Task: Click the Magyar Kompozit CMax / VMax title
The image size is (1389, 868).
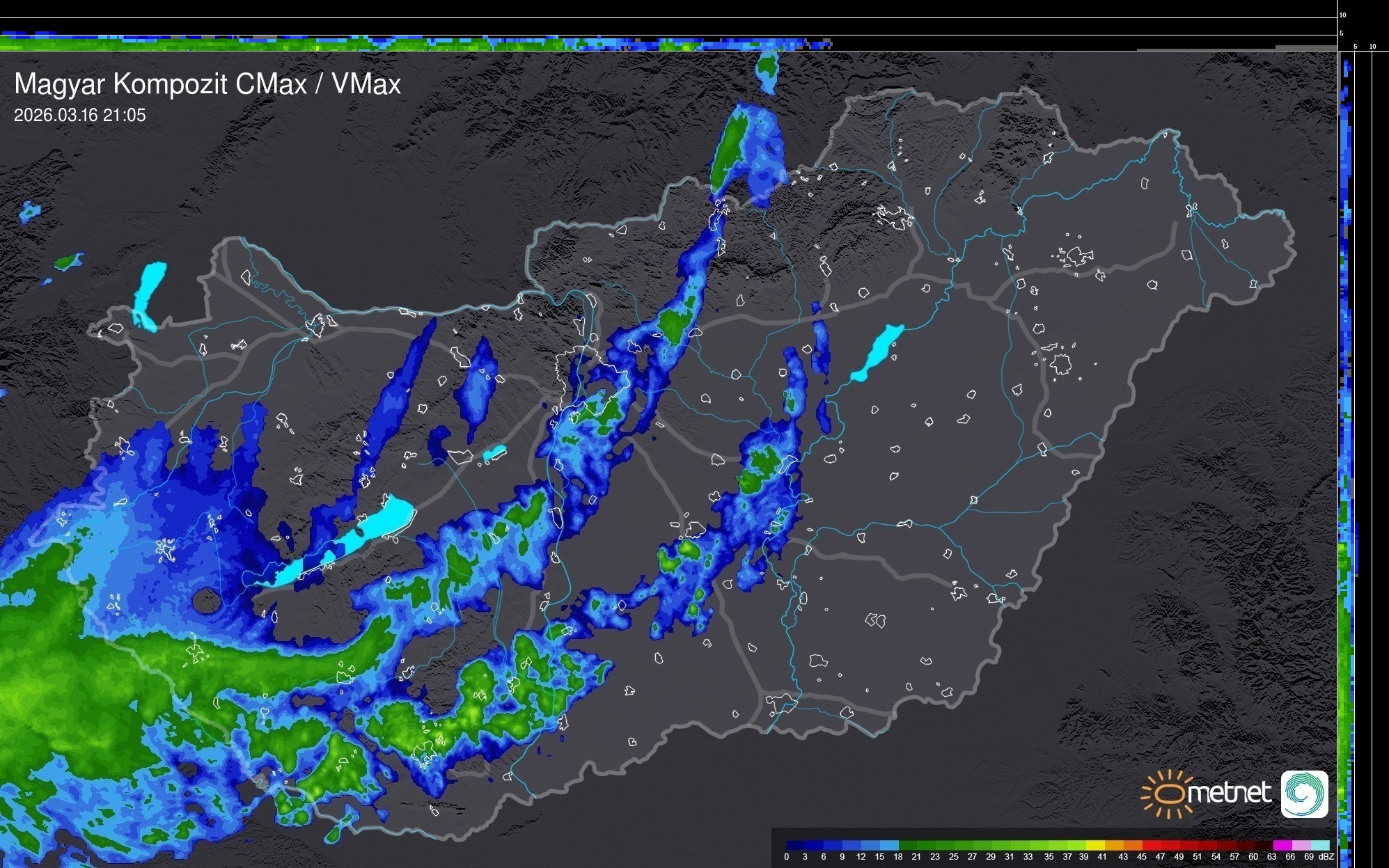Action: point(207,84)
